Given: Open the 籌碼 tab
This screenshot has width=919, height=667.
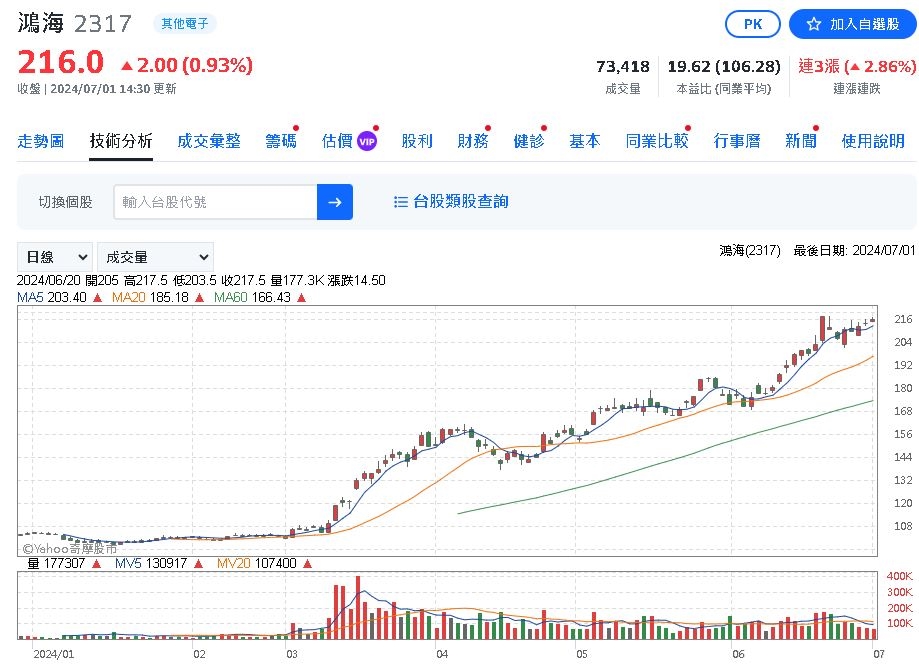Looking at the screenshot, I should 280,141.
